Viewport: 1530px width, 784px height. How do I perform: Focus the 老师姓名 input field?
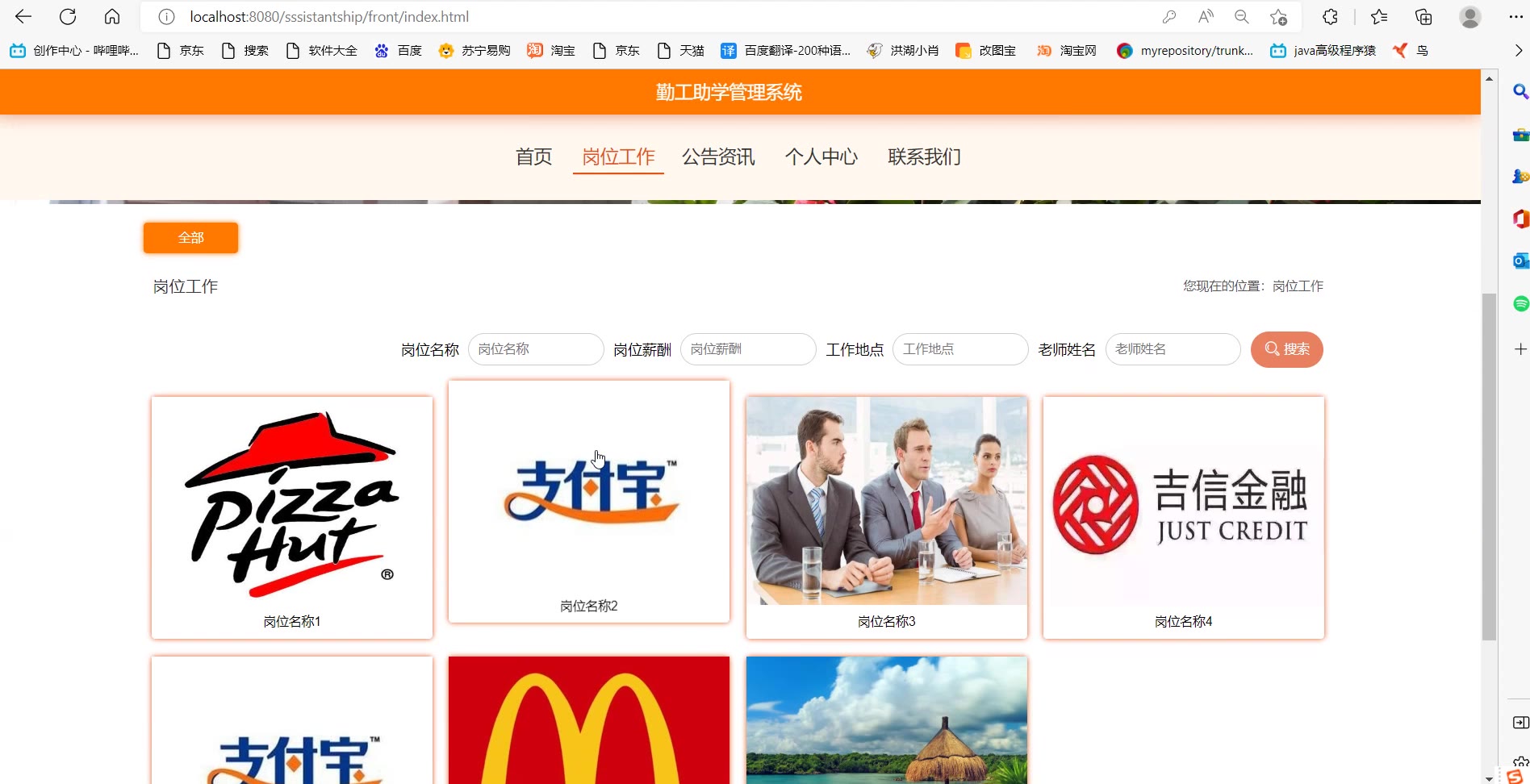[x=1173, y=349]
